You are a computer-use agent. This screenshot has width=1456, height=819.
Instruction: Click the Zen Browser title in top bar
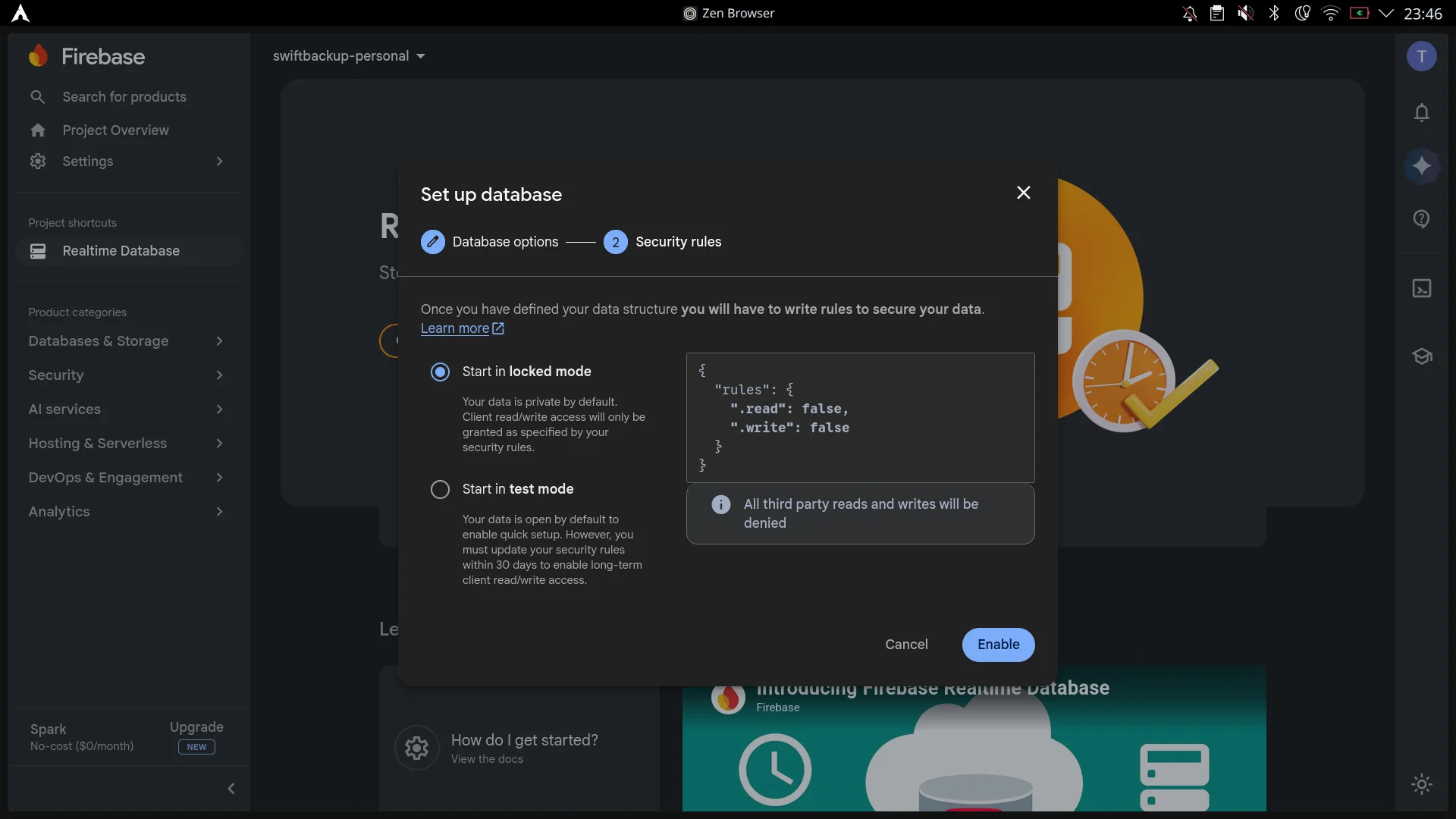[x=729, y=13]
